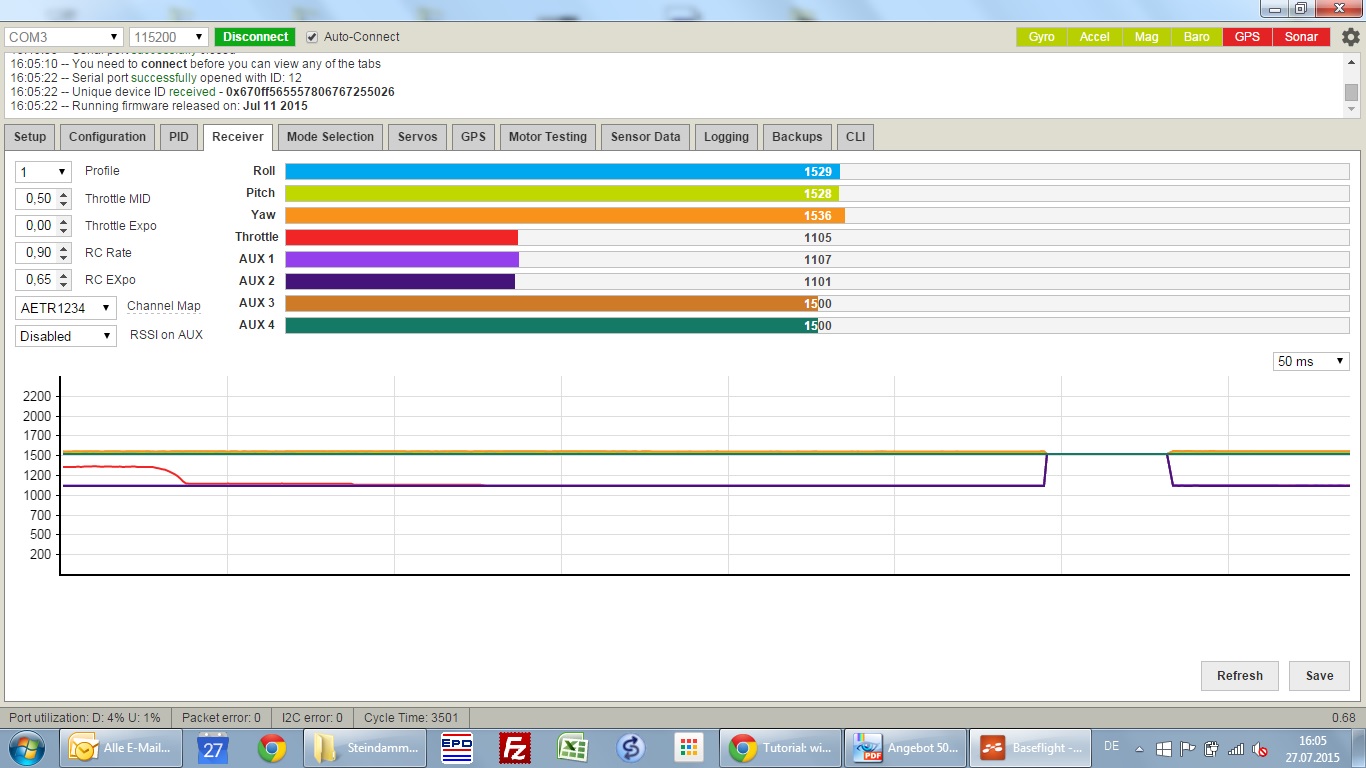The height and width of the screenshot is (768, 1366).
Task: Switch to the Motor Testing tab
Action: [548, 137]
